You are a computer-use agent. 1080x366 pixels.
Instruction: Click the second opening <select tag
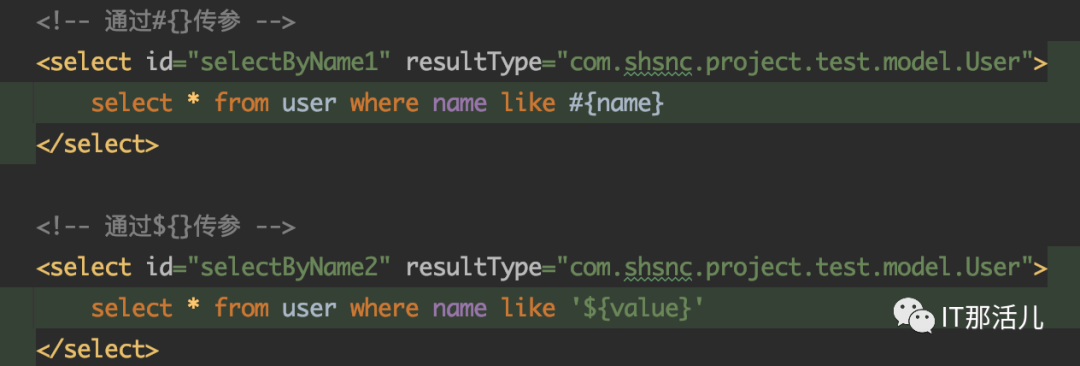[83, 267]
